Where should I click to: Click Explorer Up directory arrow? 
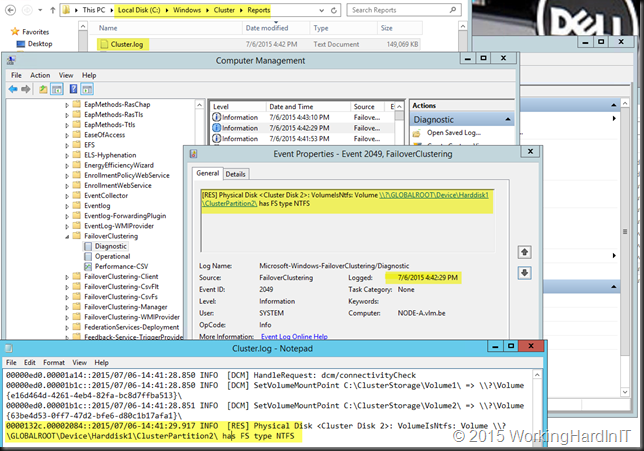(53, 10)
